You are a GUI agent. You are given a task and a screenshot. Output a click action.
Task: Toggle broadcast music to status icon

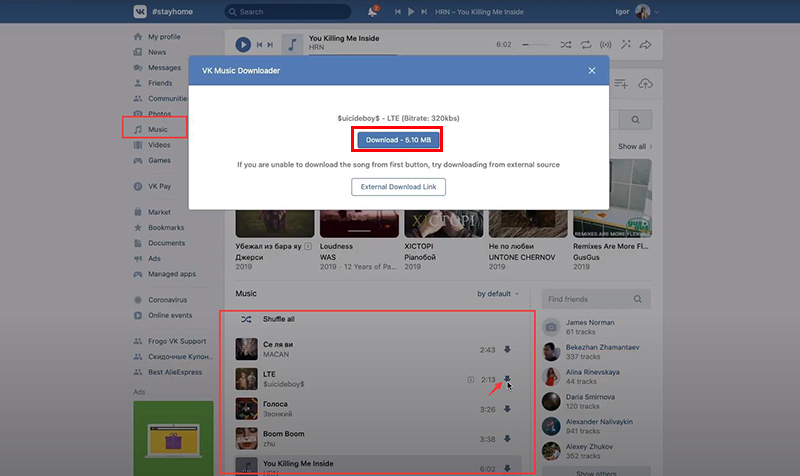tap(606, 45)
